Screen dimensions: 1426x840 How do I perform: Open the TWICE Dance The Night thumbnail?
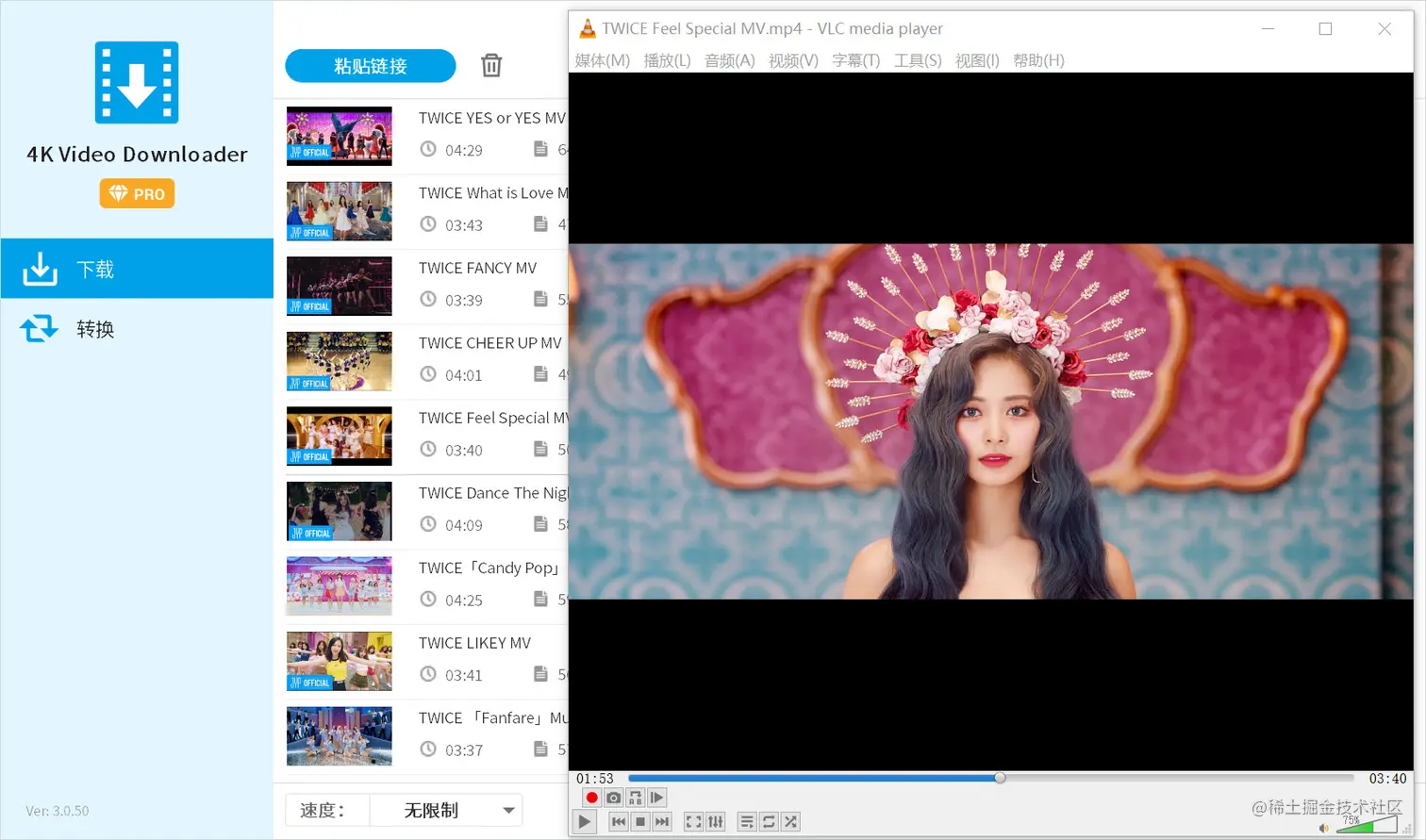coord(340,511)
